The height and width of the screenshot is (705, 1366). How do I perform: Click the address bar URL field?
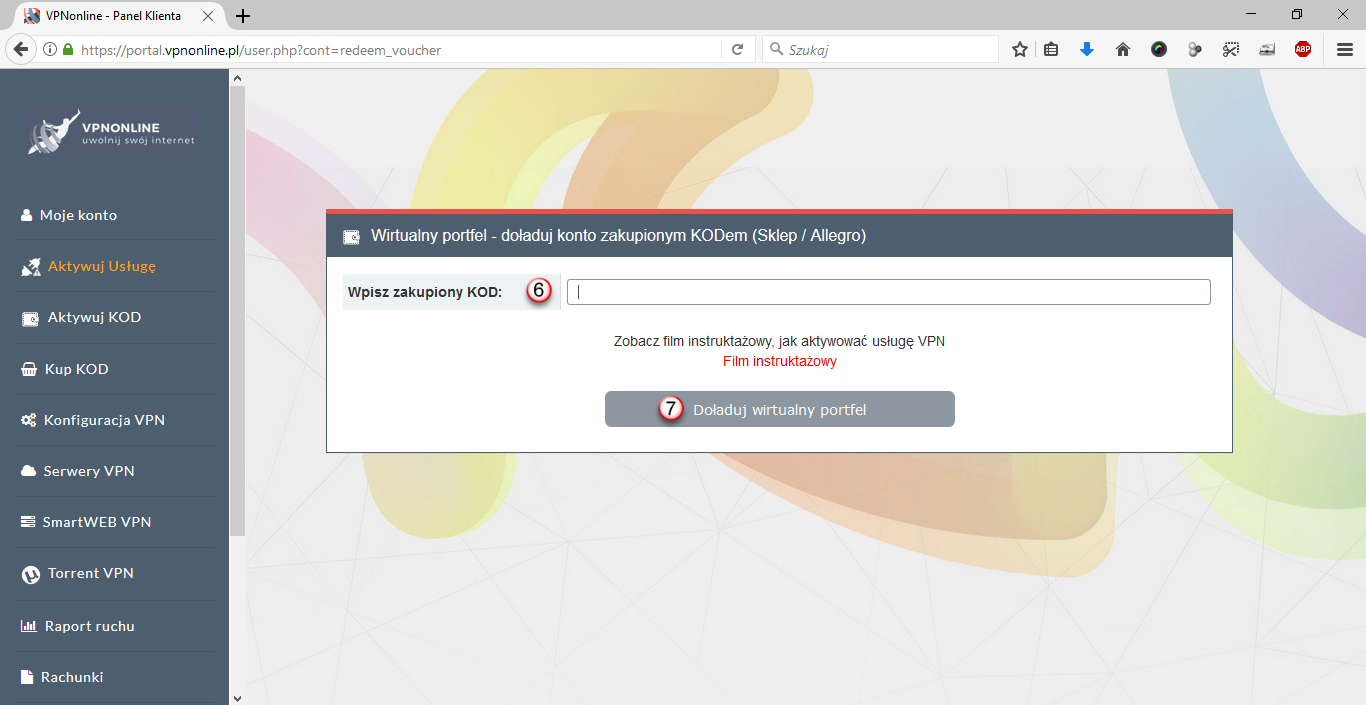click(398, 49)
